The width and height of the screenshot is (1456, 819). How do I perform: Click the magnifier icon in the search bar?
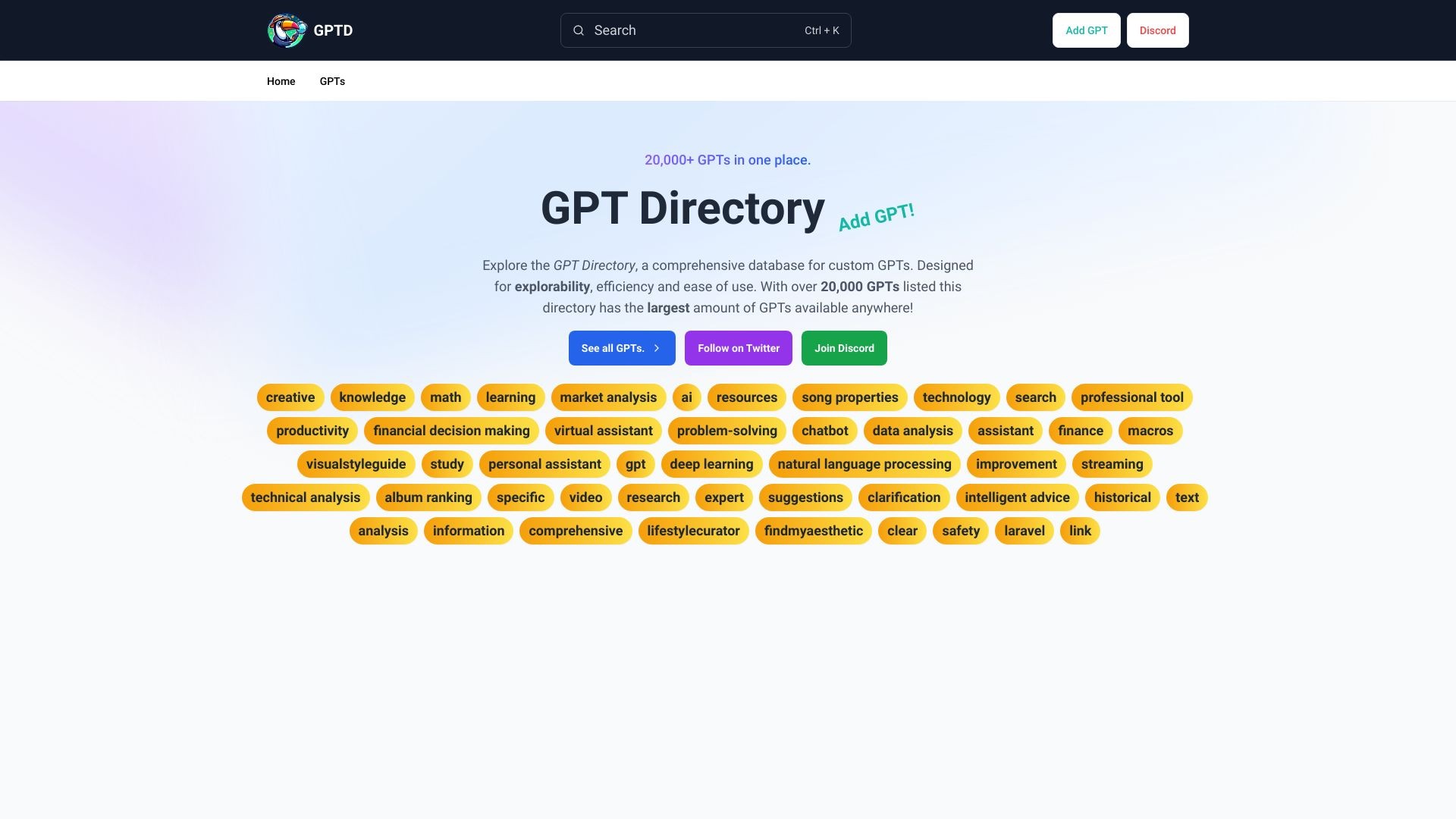[x=579, y=30]
